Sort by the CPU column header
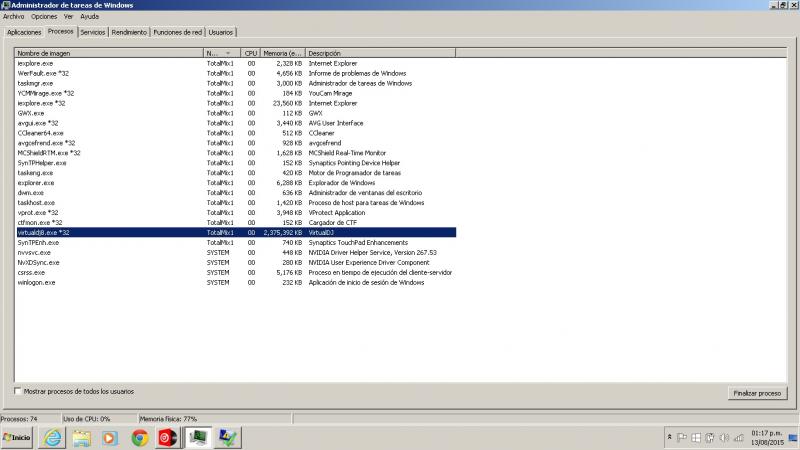800x450 pixels. [251, 53]
